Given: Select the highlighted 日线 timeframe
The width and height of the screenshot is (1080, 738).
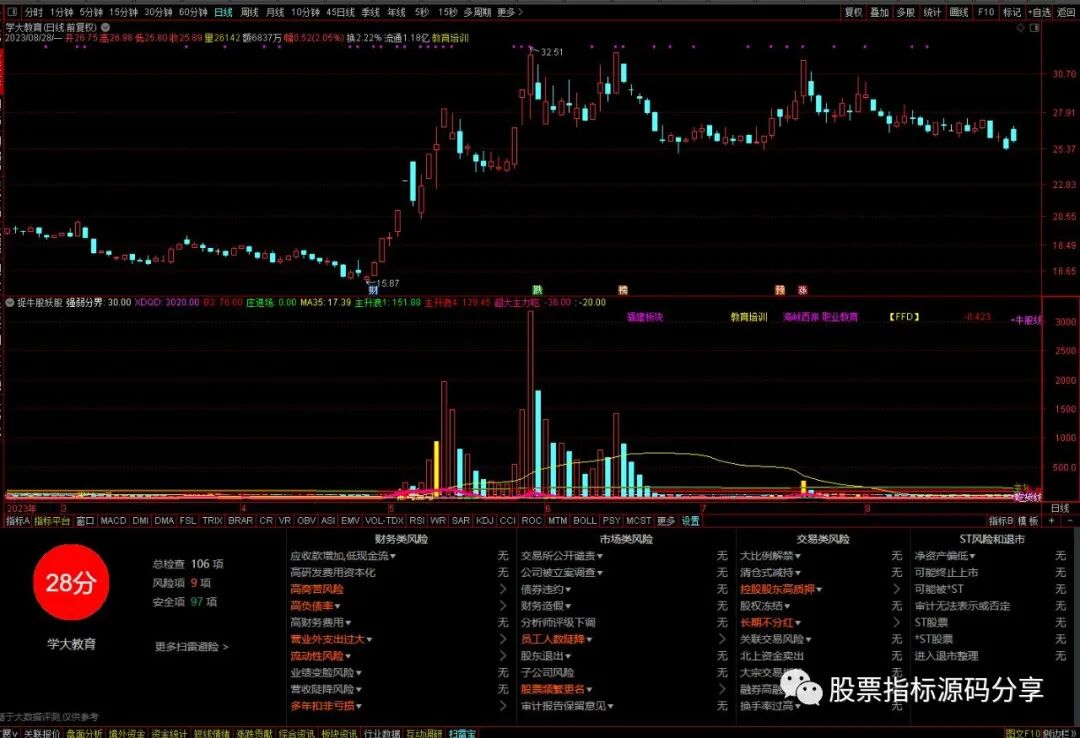Looking at the screenshot, I should pyautogui.click(x=223, y=12).
